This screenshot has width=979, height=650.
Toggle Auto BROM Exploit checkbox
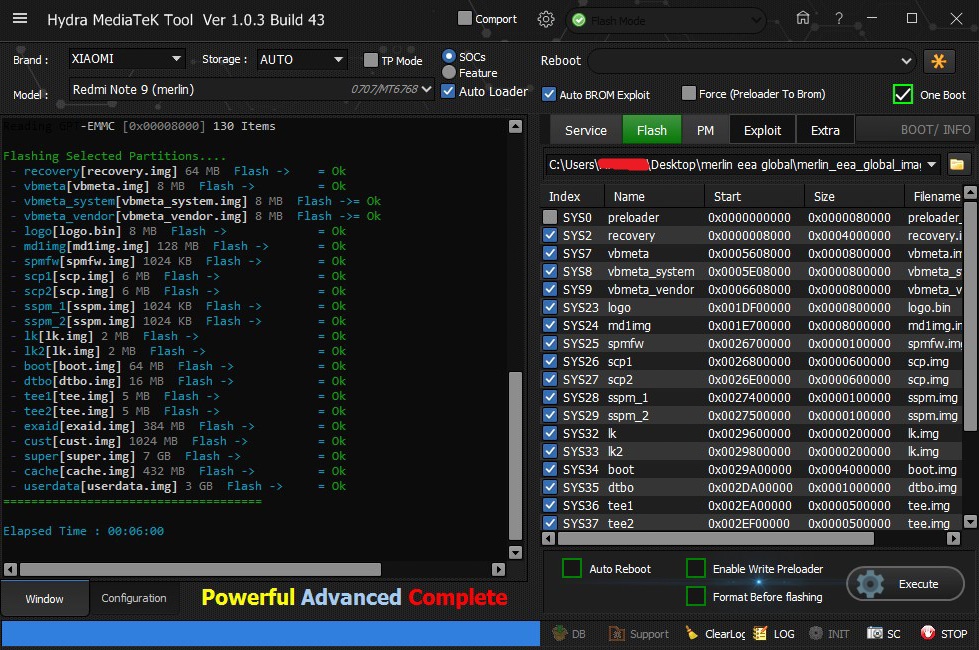point(549,94)
